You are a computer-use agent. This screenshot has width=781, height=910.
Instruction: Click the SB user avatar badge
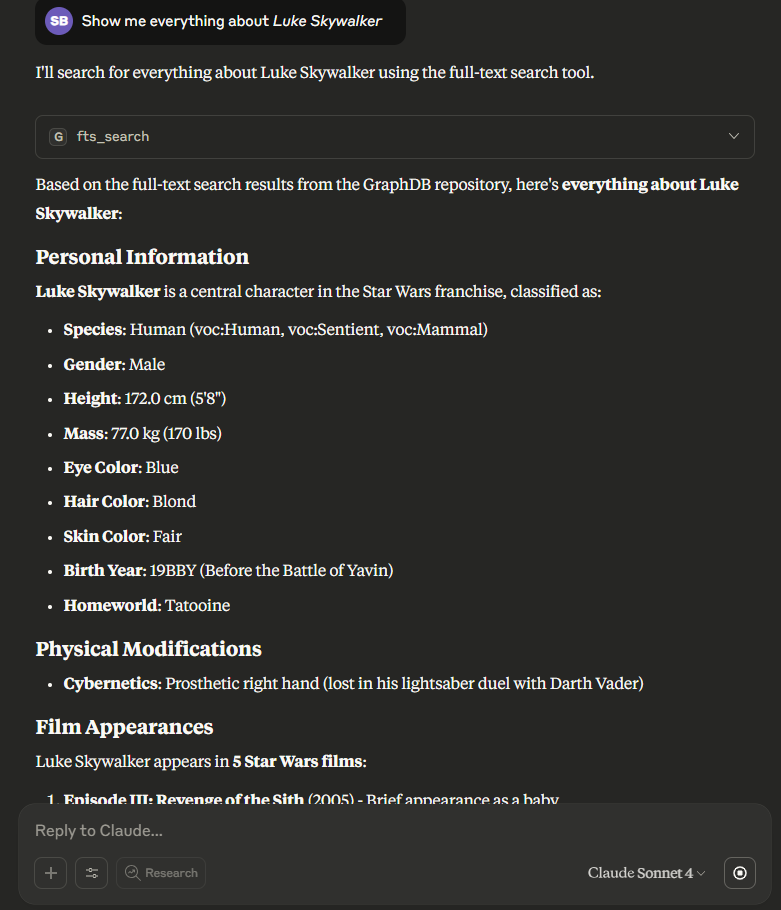(x=59, y=21)
